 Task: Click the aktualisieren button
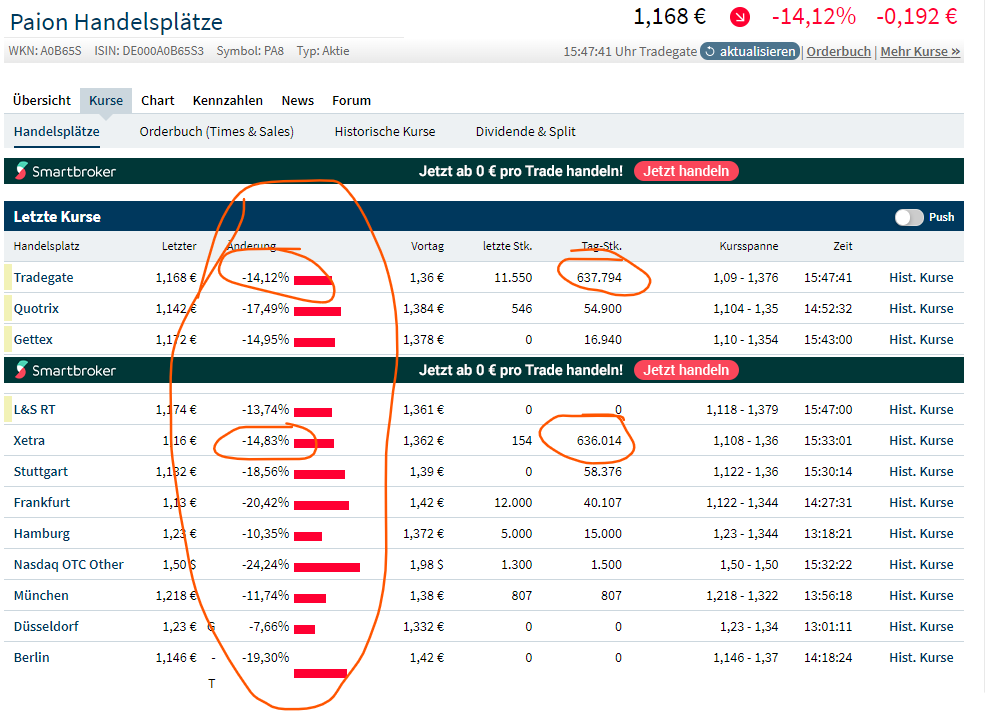(x=749, y=52)
